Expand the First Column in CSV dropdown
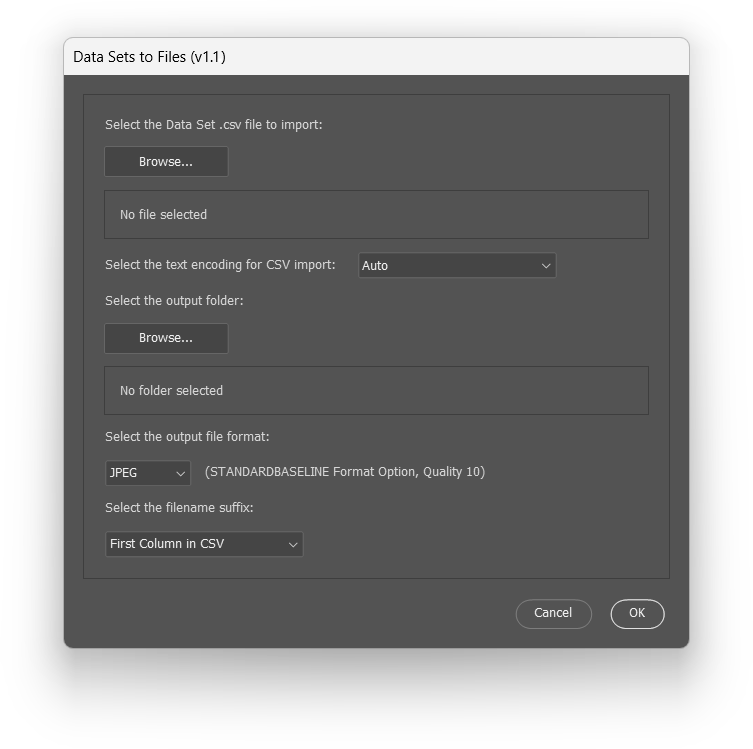753x749 pixels. (203, 544)
